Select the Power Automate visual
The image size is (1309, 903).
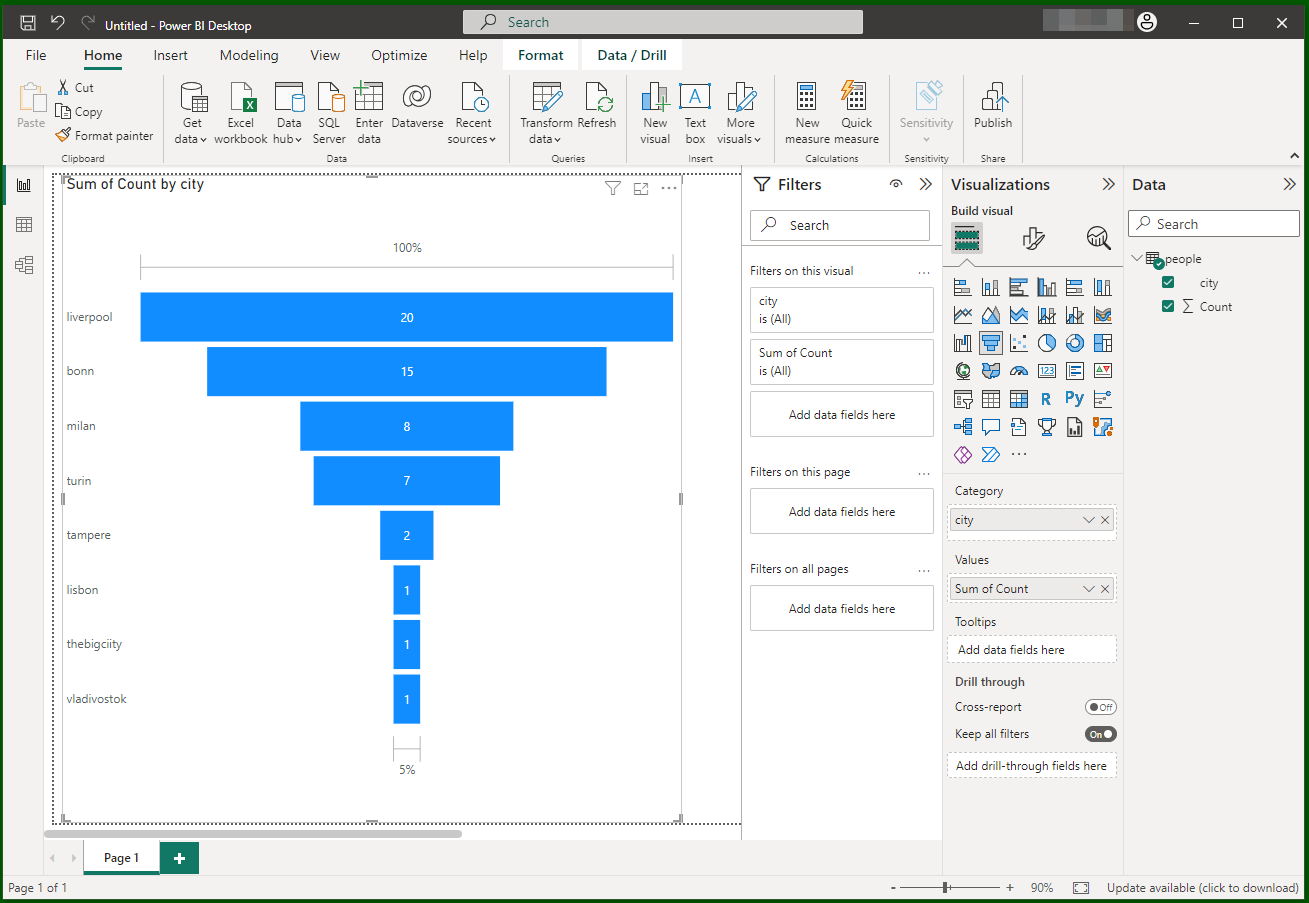pyautogui.click(x=991, y=455)
